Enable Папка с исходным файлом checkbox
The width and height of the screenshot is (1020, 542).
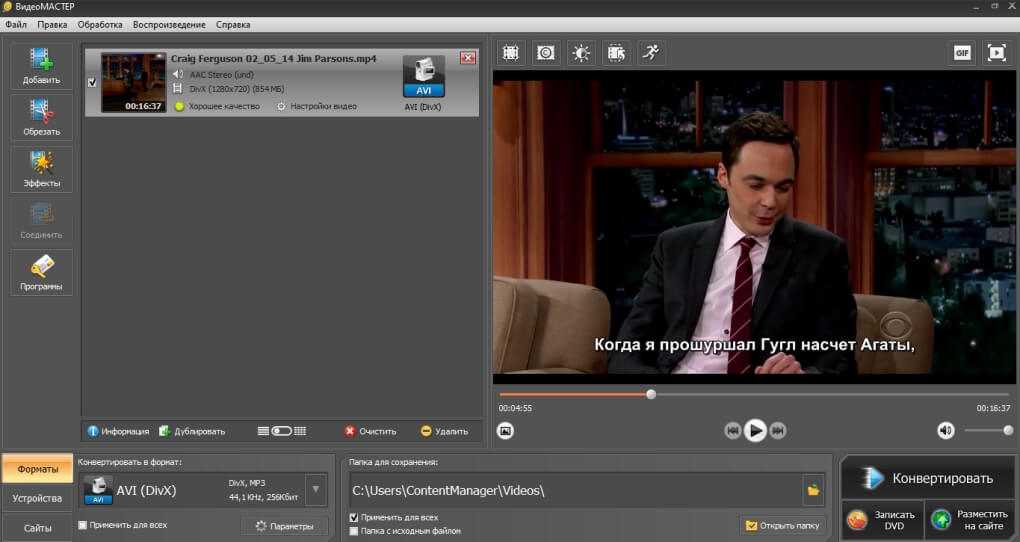(x=354, y=531)
